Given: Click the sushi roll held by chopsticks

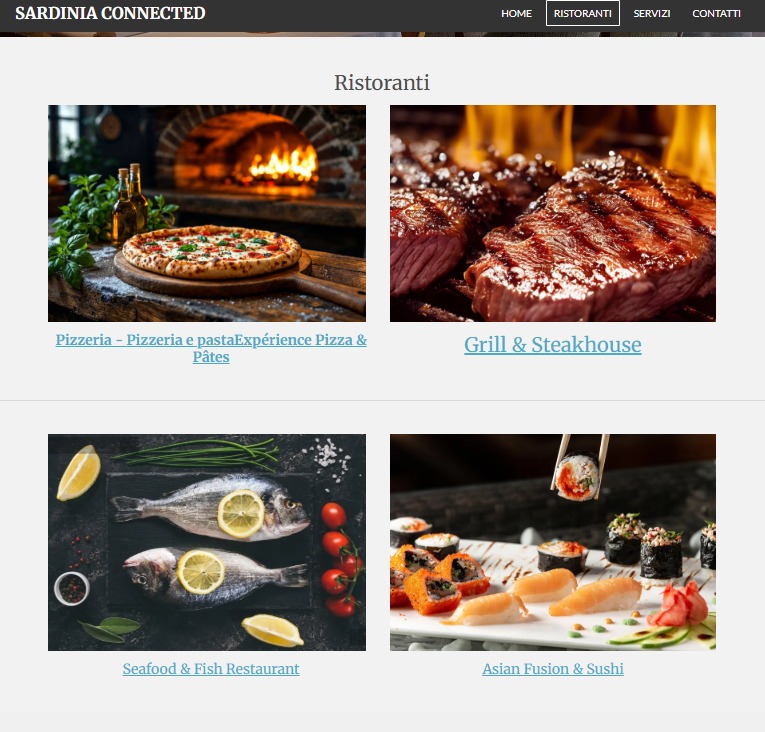Looking at the screenshot, I should [578, 477].
